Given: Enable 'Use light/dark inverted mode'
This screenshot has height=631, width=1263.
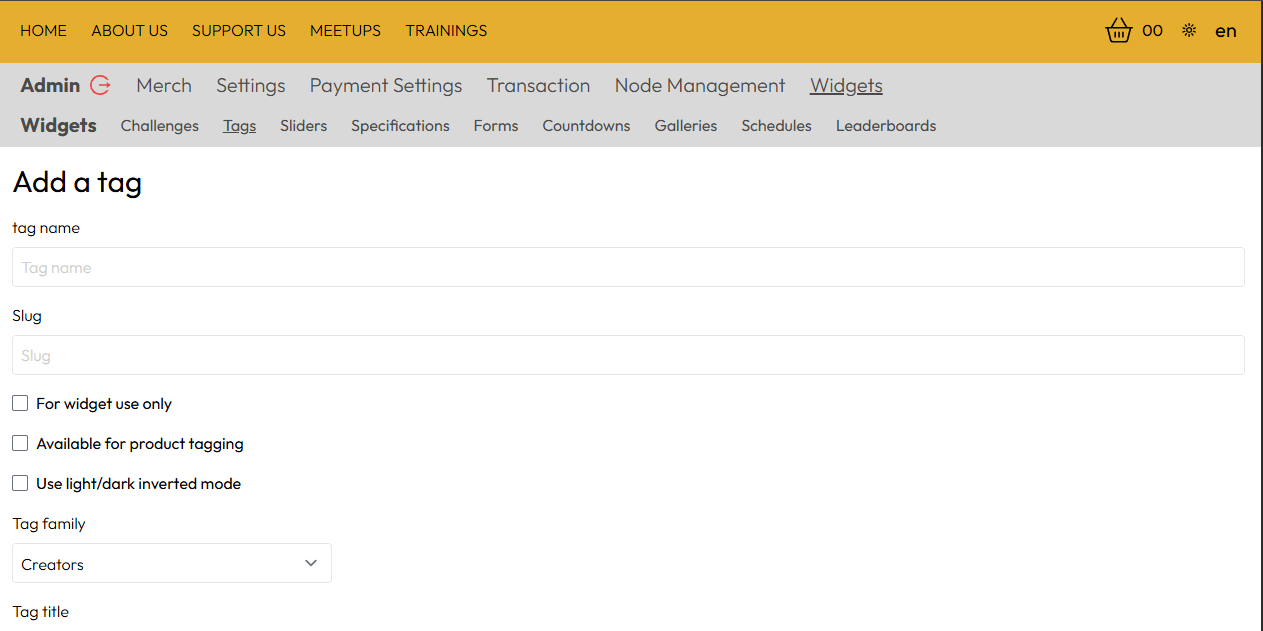Looking at the screenshot, I should (x=19, y=483).
